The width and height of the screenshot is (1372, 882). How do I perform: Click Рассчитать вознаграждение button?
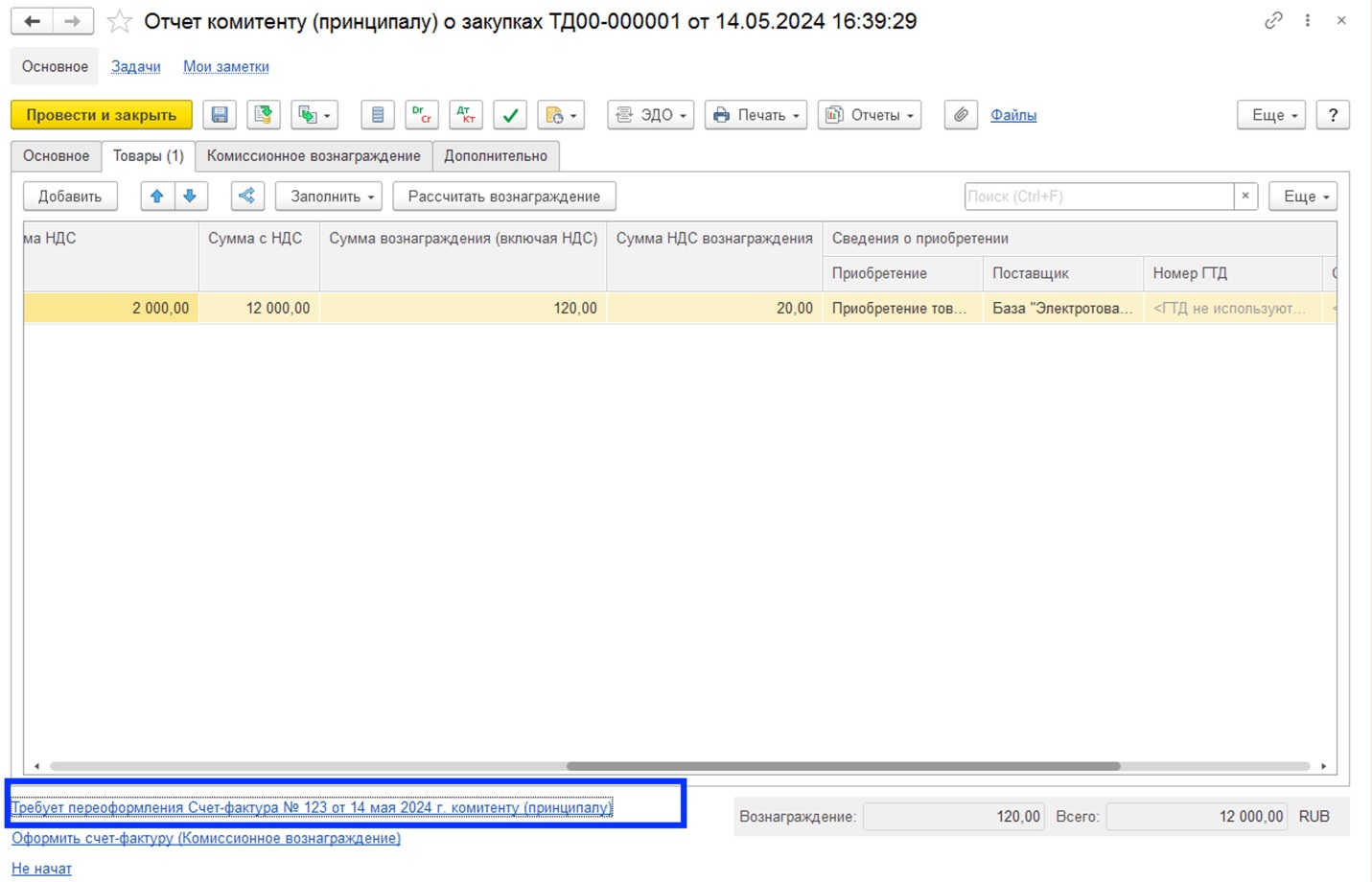[x=503, y=197]
